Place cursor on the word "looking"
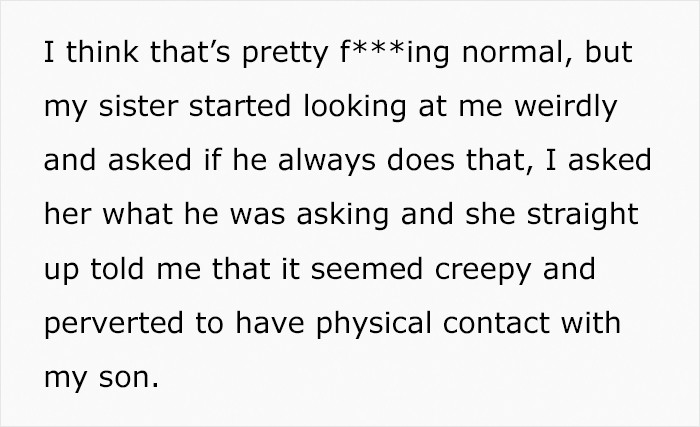700x427 pixels. coord(355,107)
